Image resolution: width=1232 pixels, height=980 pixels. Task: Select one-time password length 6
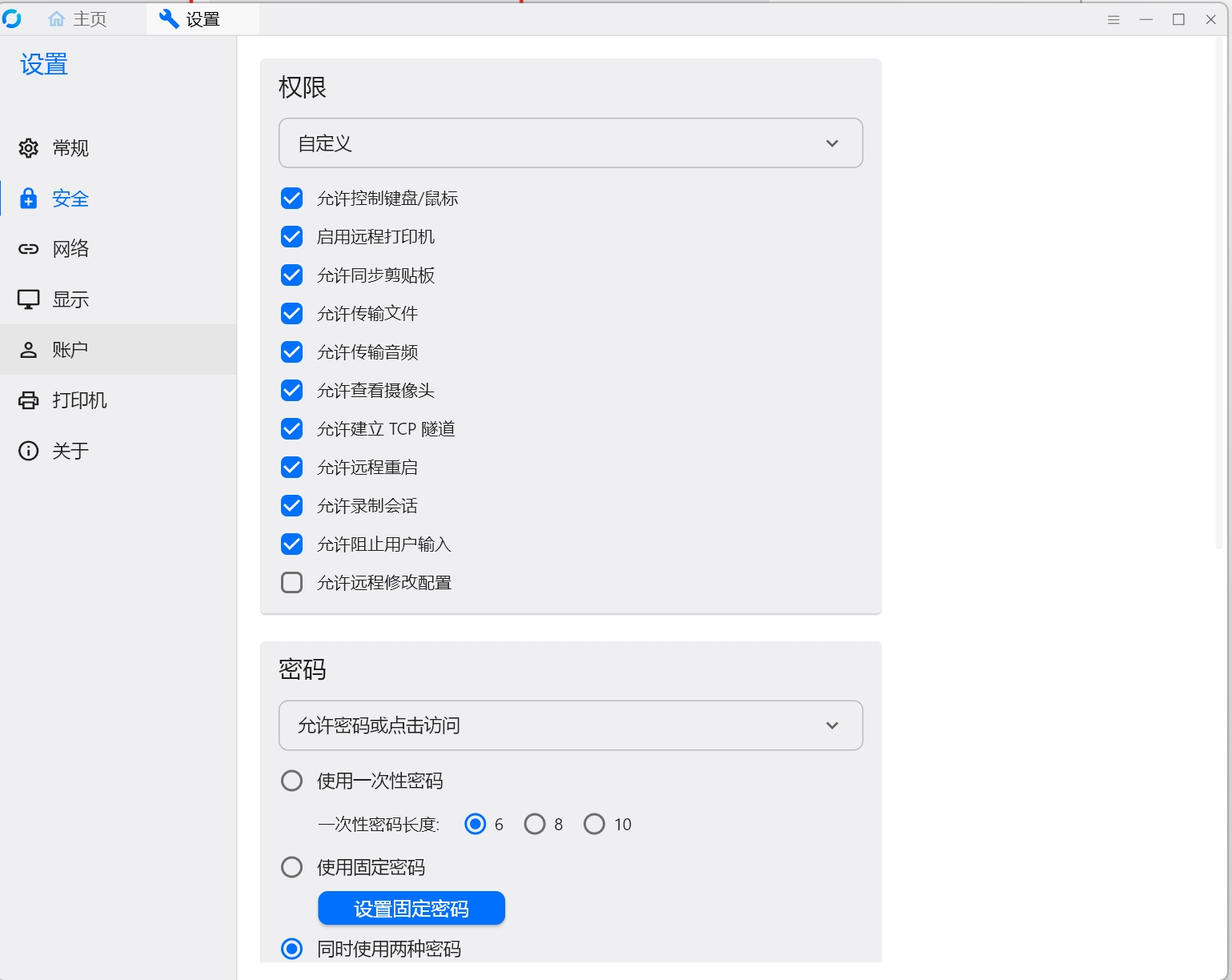pyautogui.click(x=476, y=824)
